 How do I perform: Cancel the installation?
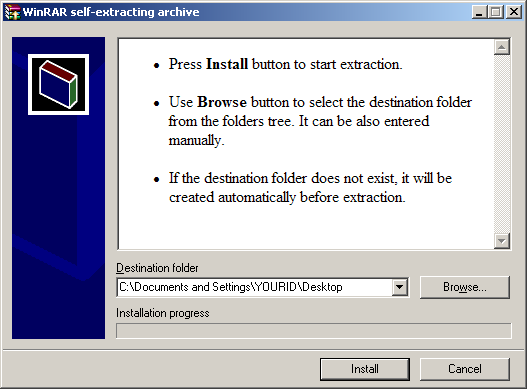coord(465,369)
